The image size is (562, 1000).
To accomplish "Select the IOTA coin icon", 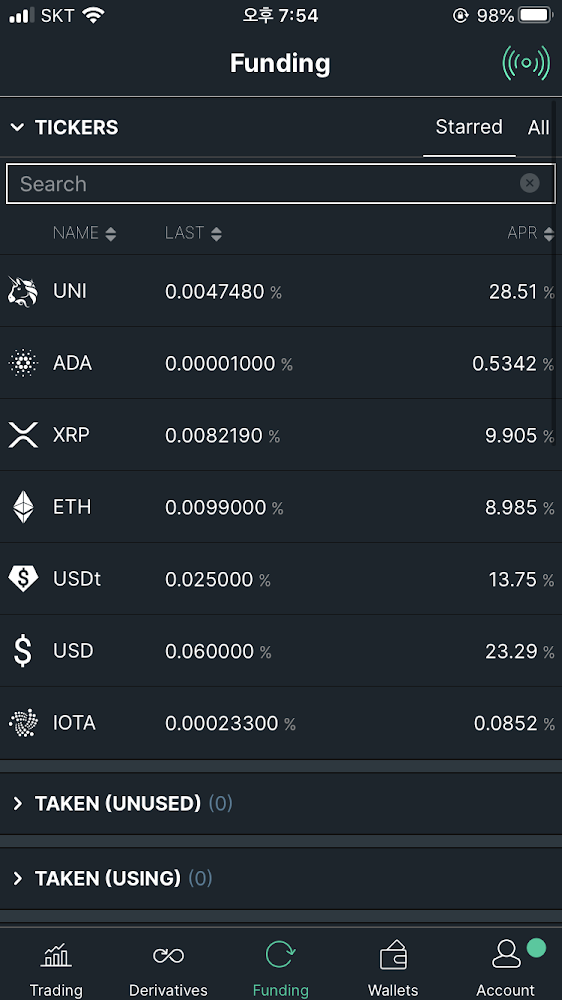I will 23,723.
